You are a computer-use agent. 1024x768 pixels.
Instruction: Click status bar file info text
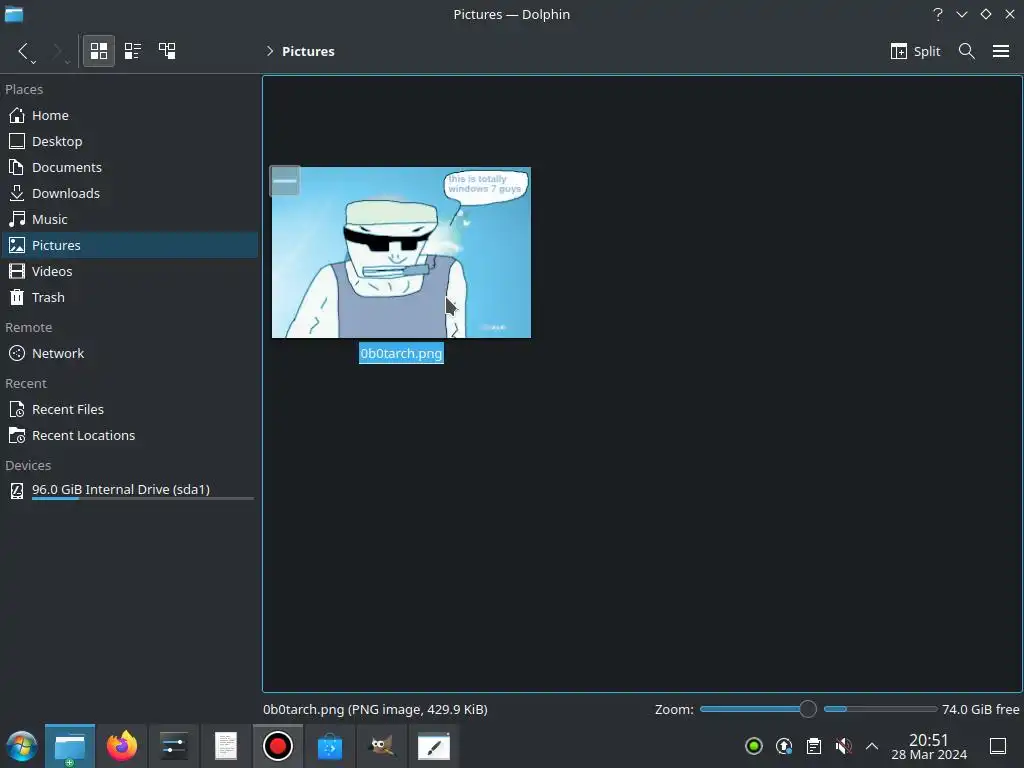pos(376,709)
